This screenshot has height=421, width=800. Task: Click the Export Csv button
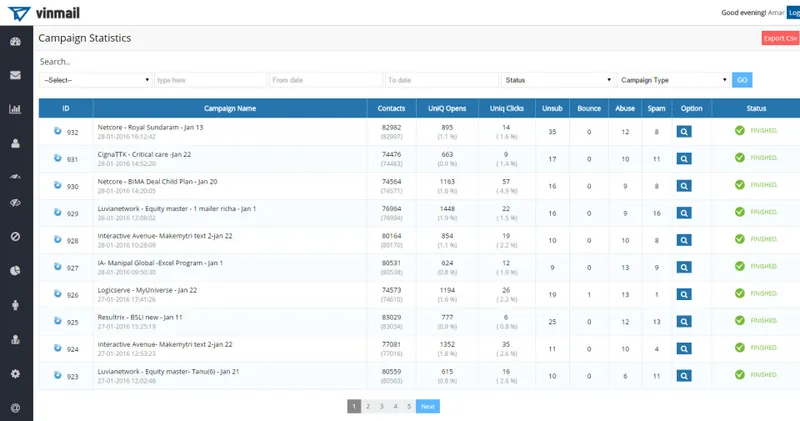(780, 38)
